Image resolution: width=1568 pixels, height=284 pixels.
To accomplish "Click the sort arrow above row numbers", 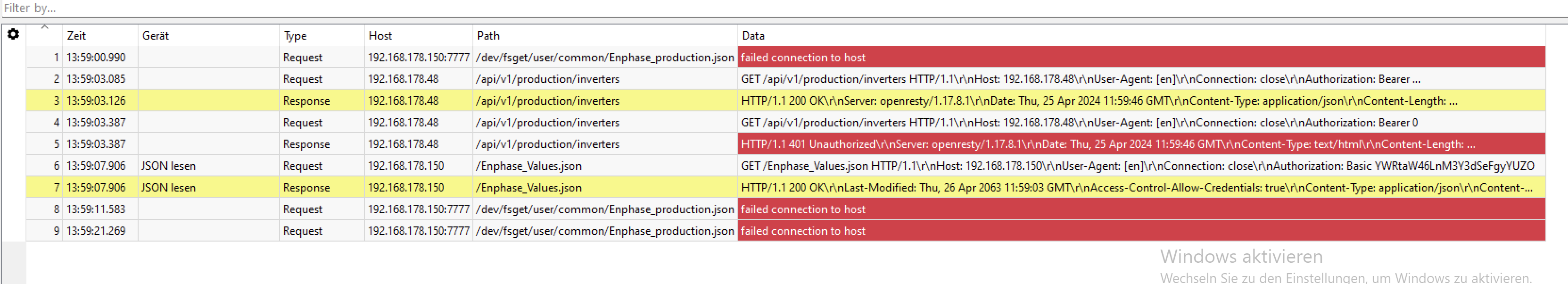I will coord(44,27).
